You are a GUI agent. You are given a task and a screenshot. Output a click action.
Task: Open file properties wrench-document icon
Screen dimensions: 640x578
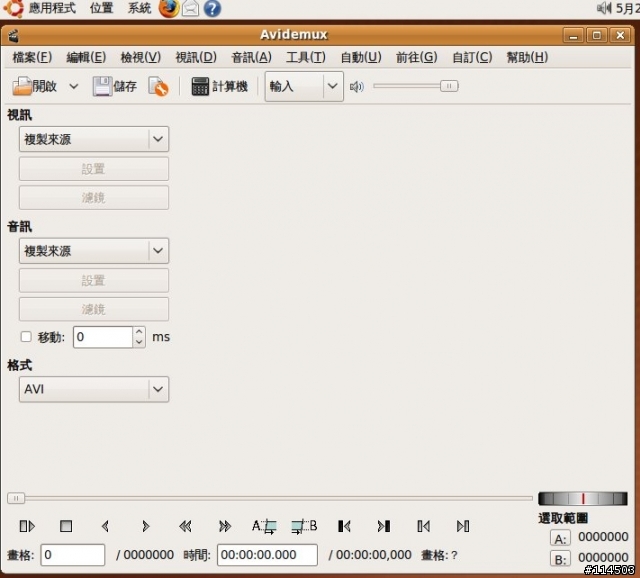(158, 86)
